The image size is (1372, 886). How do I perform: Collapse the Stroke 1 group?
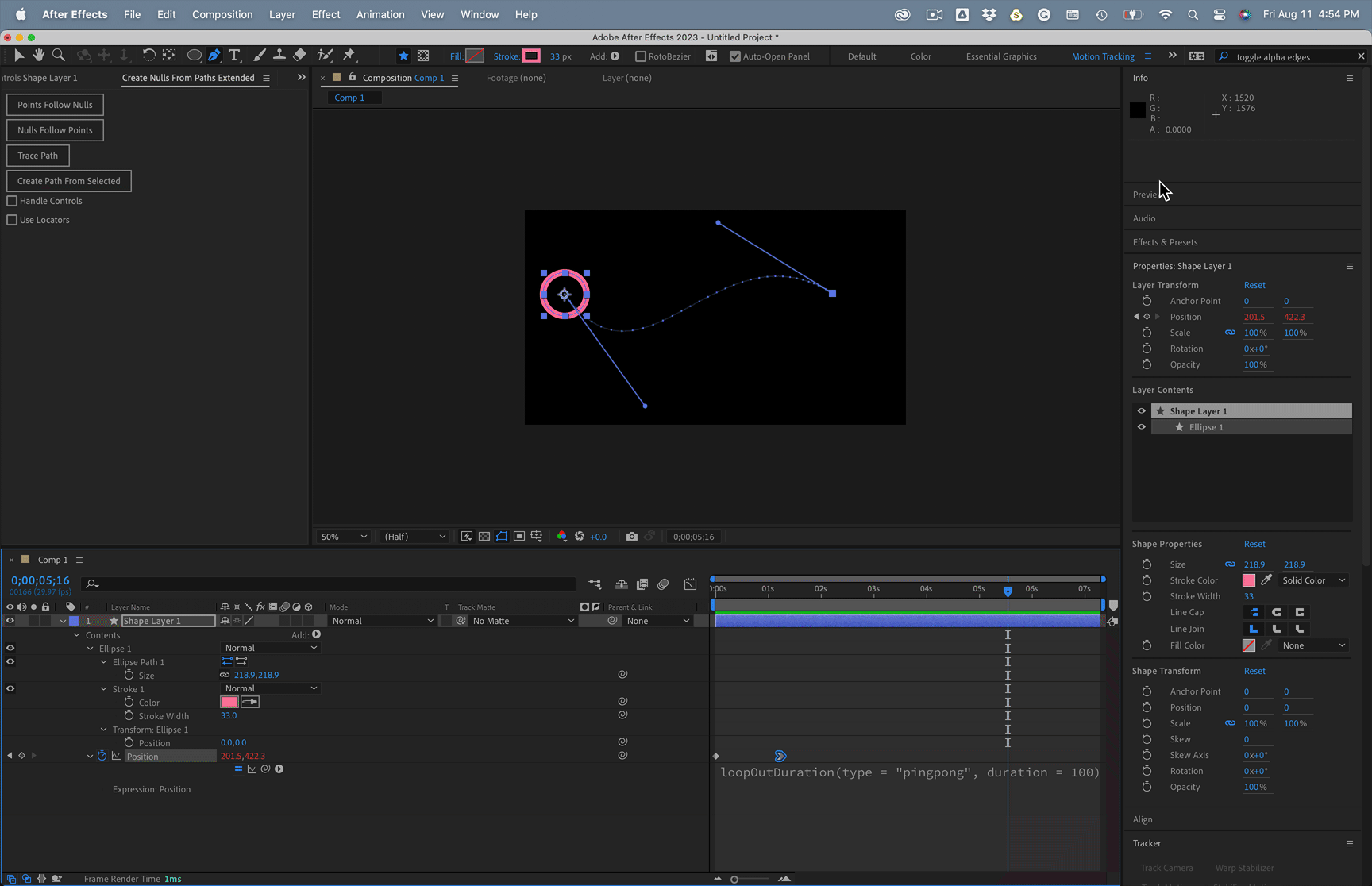click(104, 689)
